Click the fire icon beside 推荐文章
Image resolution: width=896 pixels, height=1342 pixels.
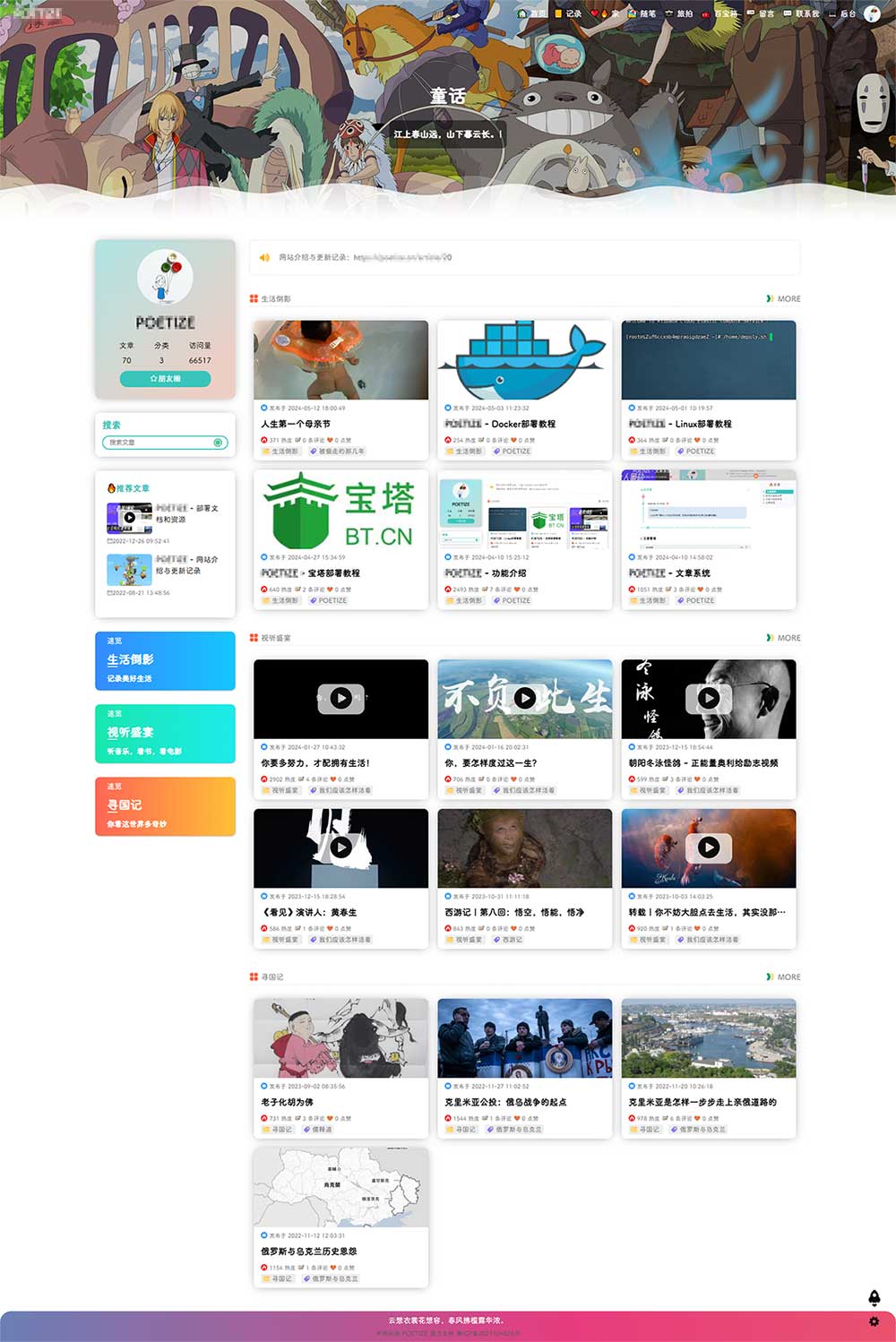(111, 488)
